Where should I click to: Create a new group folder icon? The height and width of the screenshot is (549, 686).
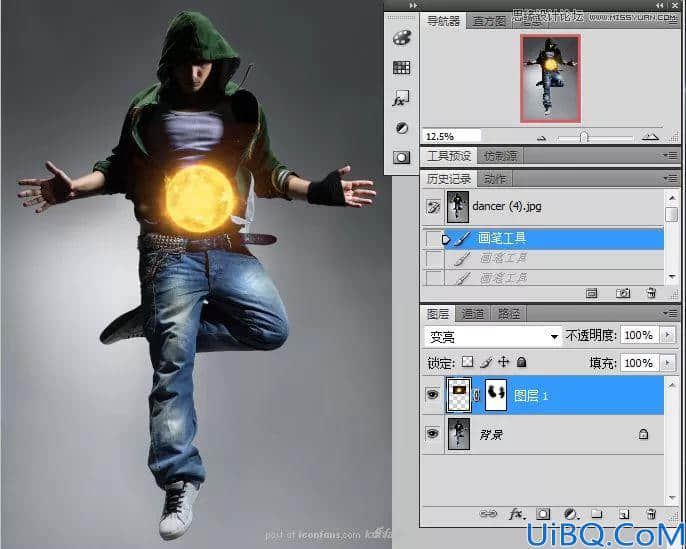[x=597, y=514]
